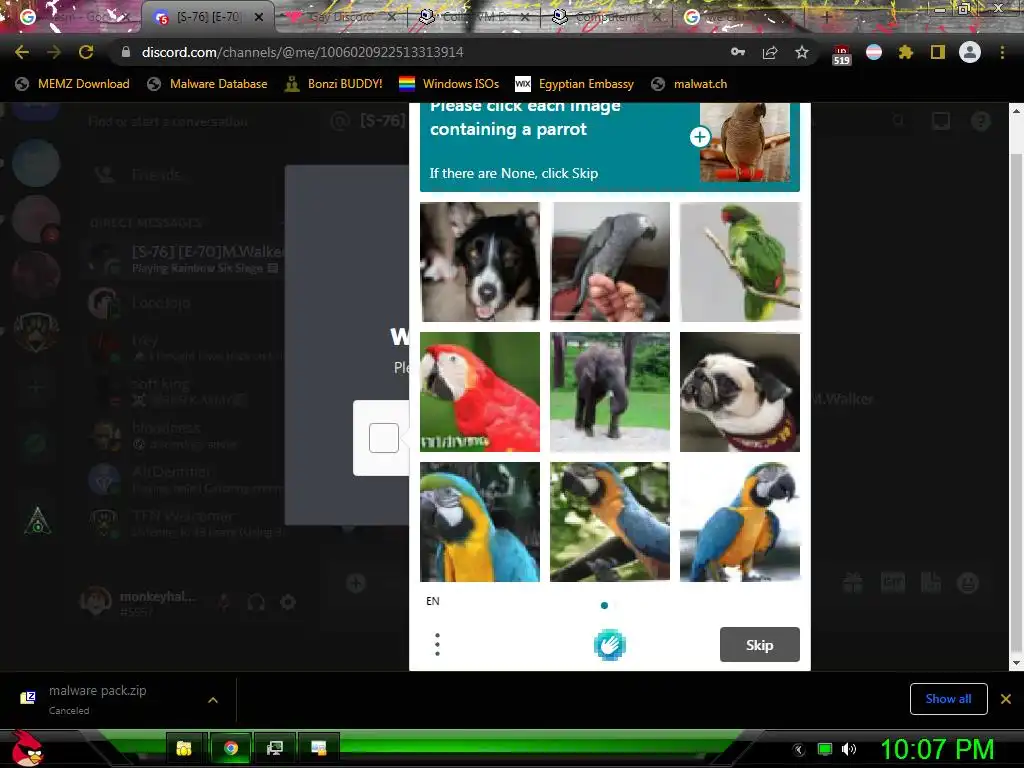The height and width of the screenshot is (768, 1024).
Task: Open the Malware Database bookmark
Action: (208, 84)
